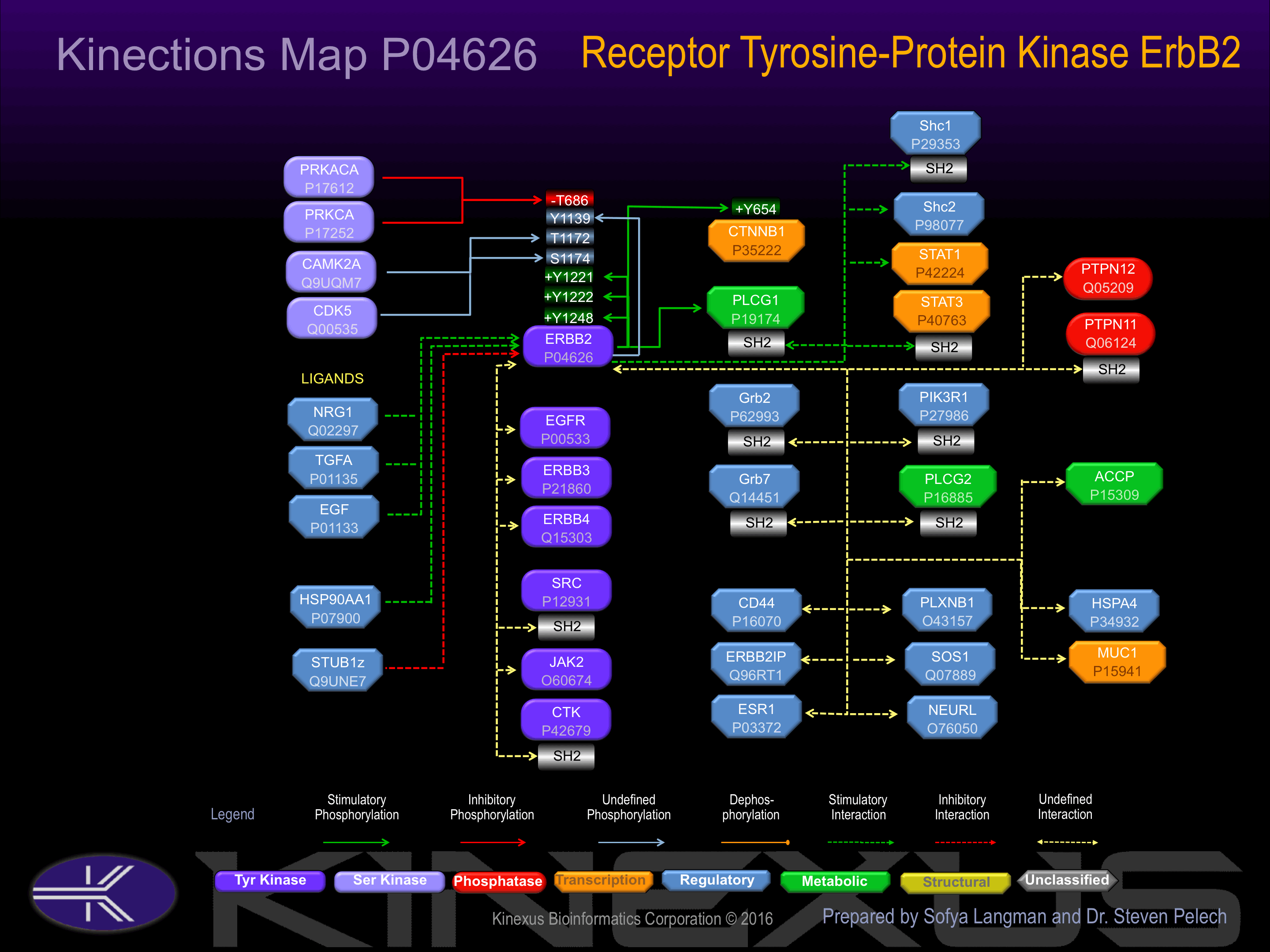Open the Shc2 P98077 node
Viewport: 1270px width, 952px height.
click(x=939, y=215)
